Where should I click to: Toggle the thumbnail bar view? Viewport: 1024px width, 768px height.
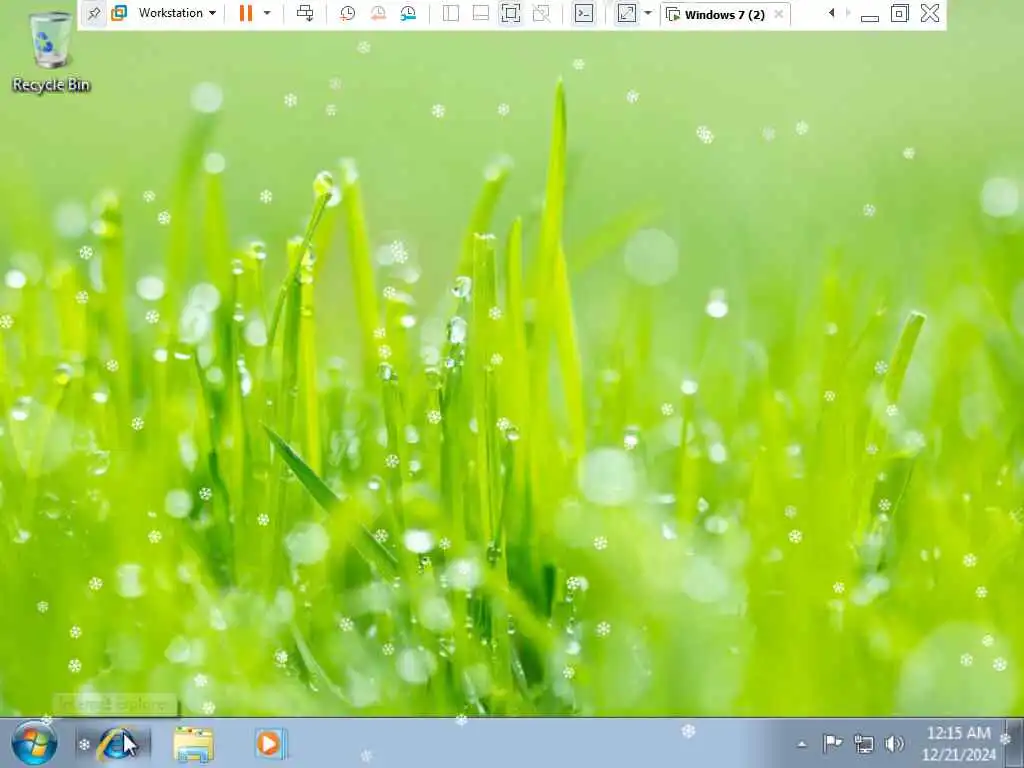point(481,13)
